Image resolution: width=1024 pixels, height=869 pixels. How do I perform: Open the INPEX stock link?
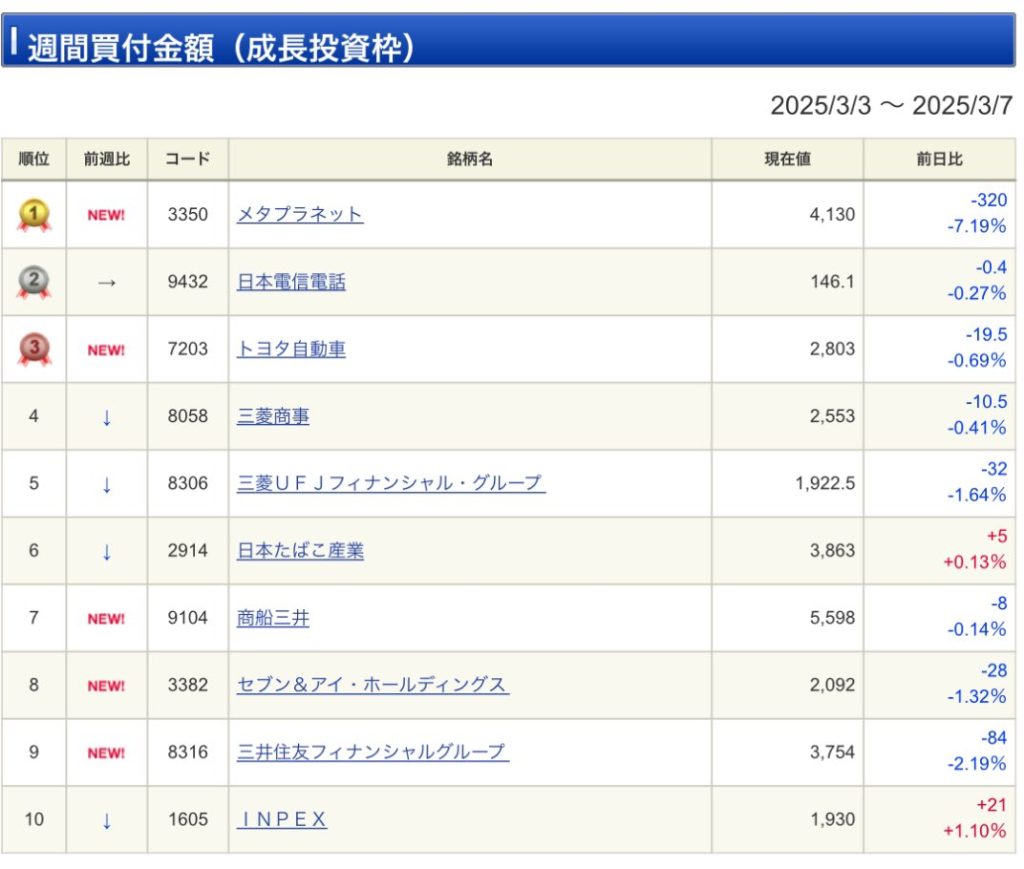282,820
